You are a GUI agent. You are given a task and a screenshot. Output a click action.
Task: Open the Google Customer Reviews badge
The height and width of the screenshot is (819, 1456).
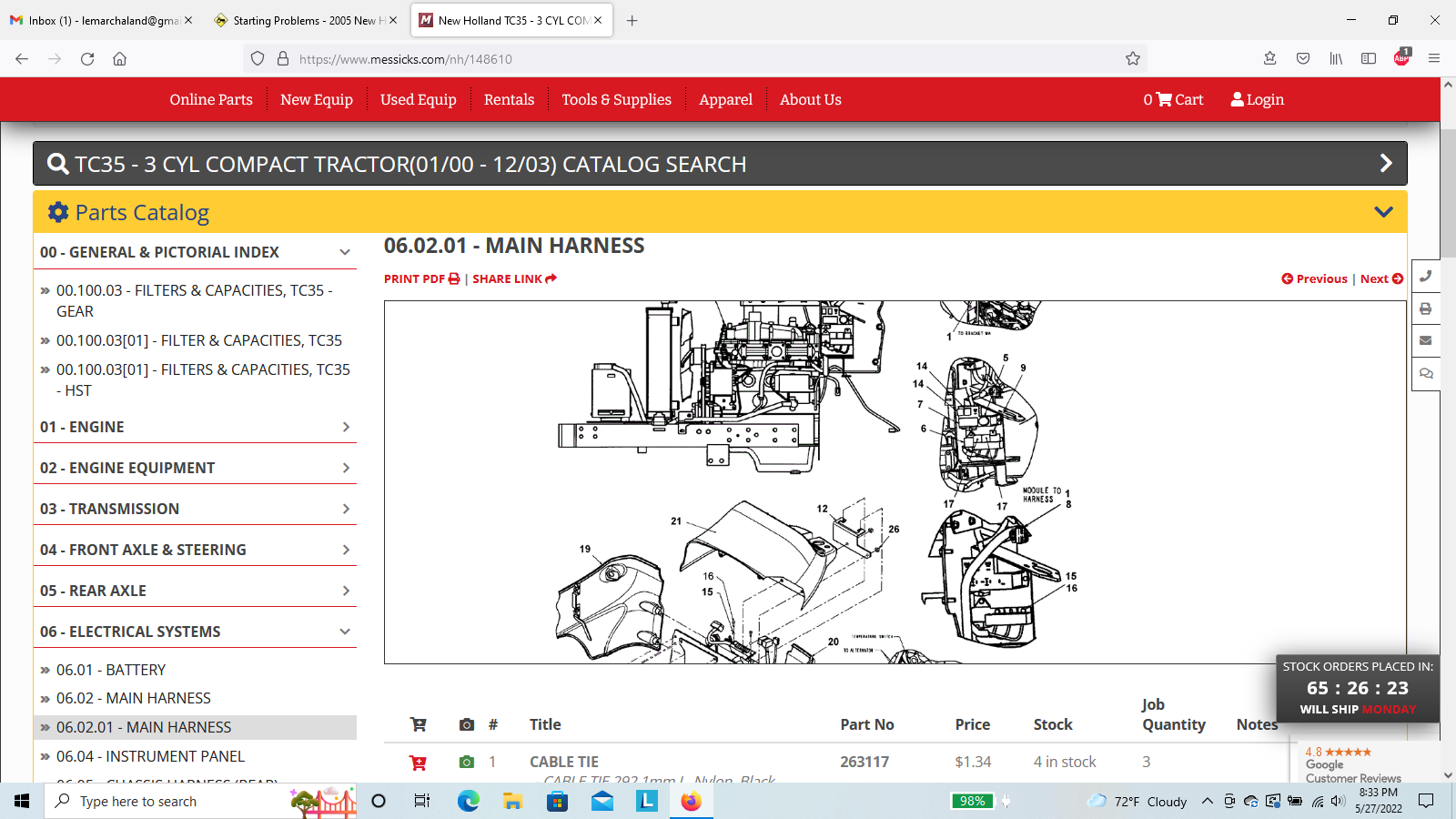1353,764
